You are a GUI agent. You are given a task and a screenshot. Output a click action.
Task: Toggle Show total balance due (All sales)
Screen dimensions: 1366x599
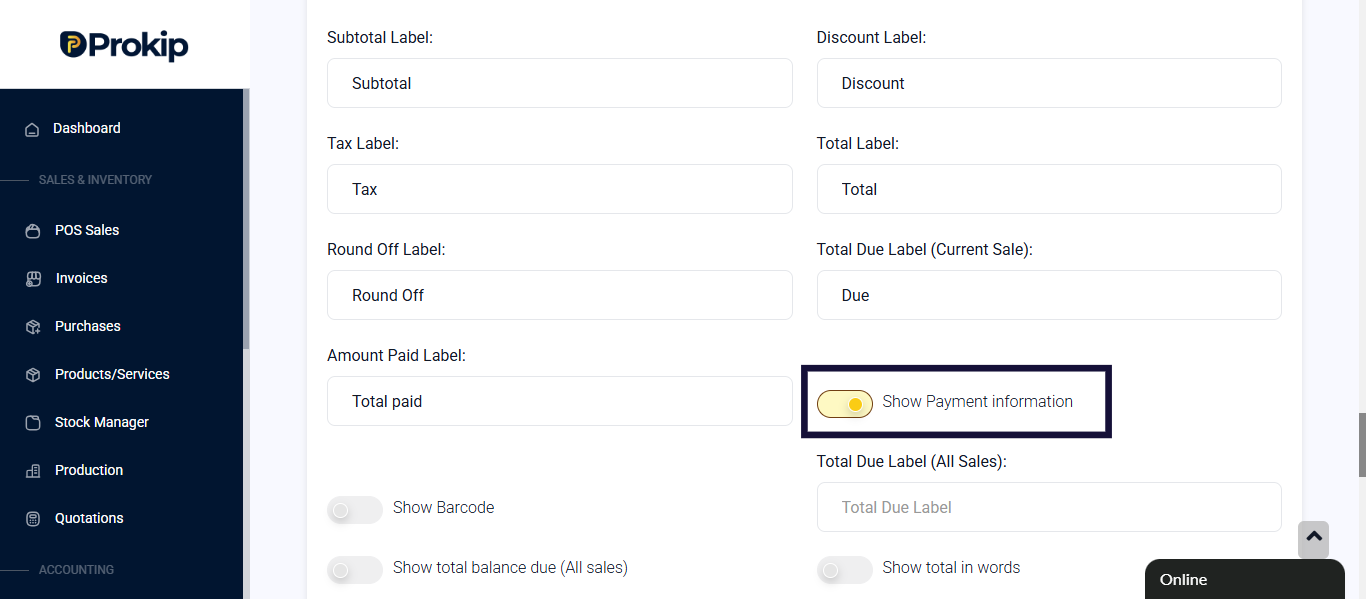(355, 569)
